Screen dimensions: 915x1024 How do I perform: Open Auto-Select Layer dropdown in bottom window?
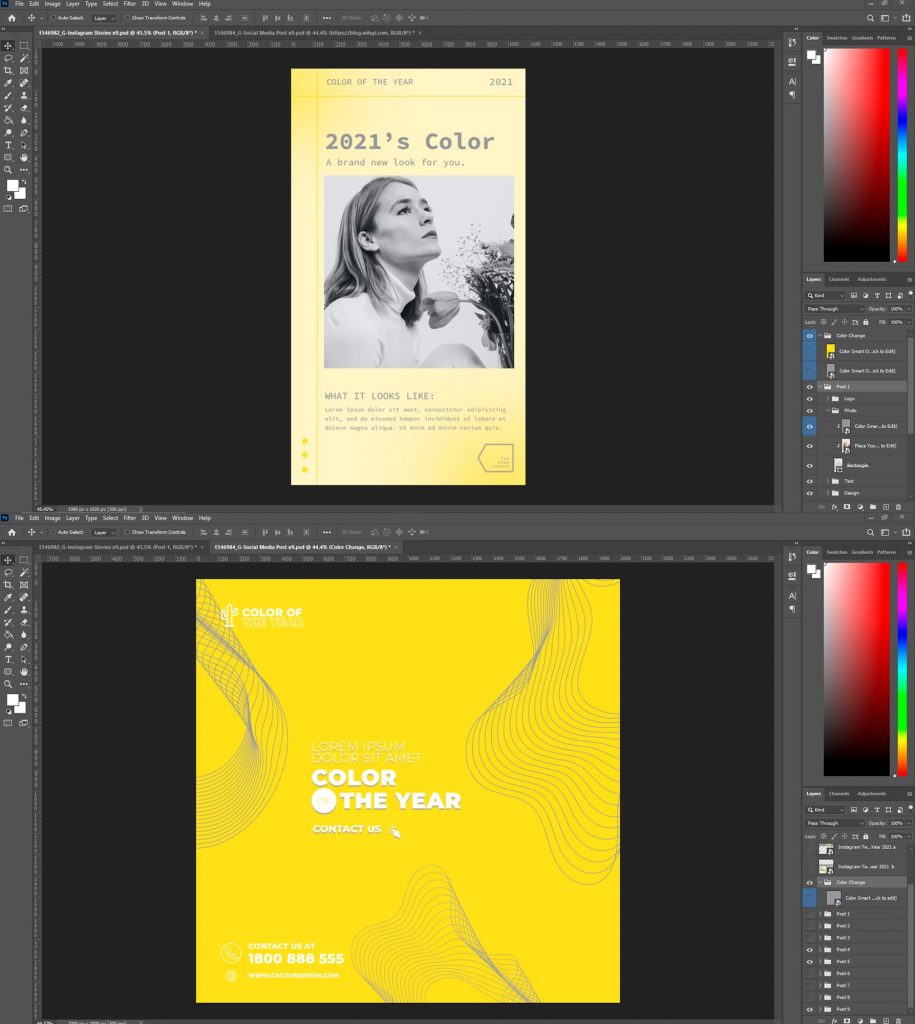click(x=103, y=532)
